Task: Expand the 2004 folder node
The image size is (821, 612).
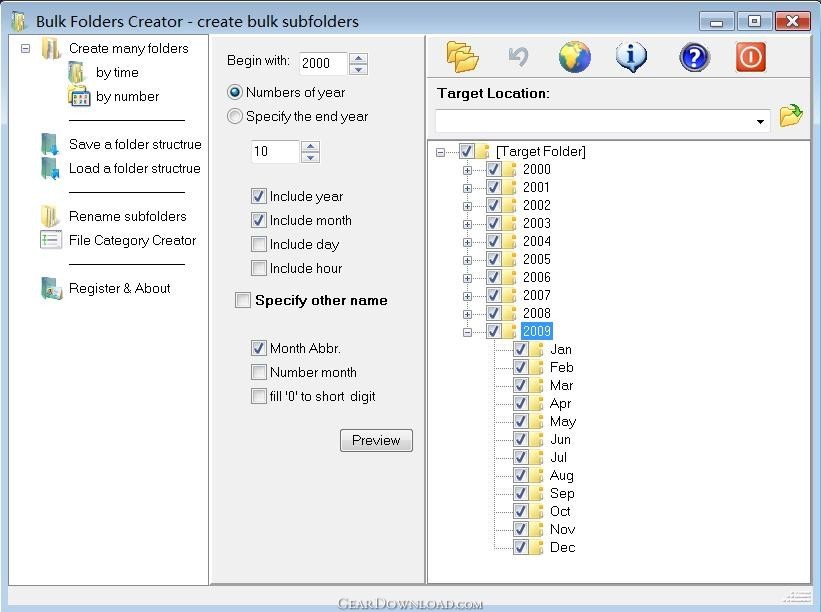Action: (x=468, y=242)
